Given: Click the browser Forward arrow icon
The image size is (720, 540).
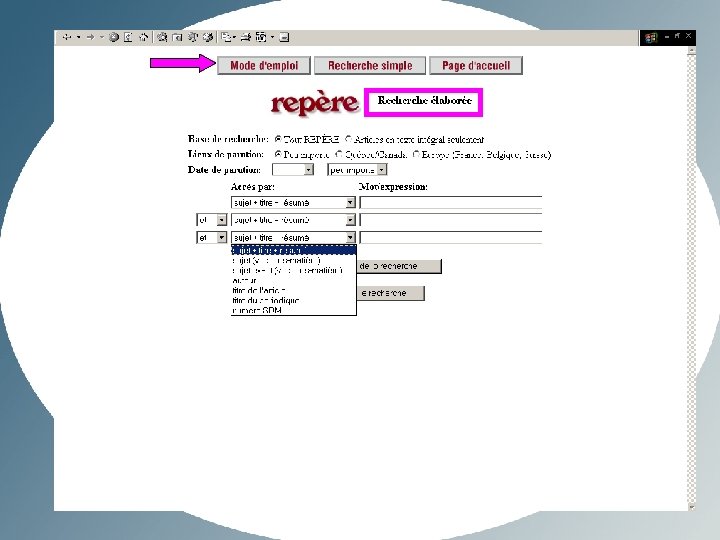Looking at the screenshot, I should click(90, 37).
